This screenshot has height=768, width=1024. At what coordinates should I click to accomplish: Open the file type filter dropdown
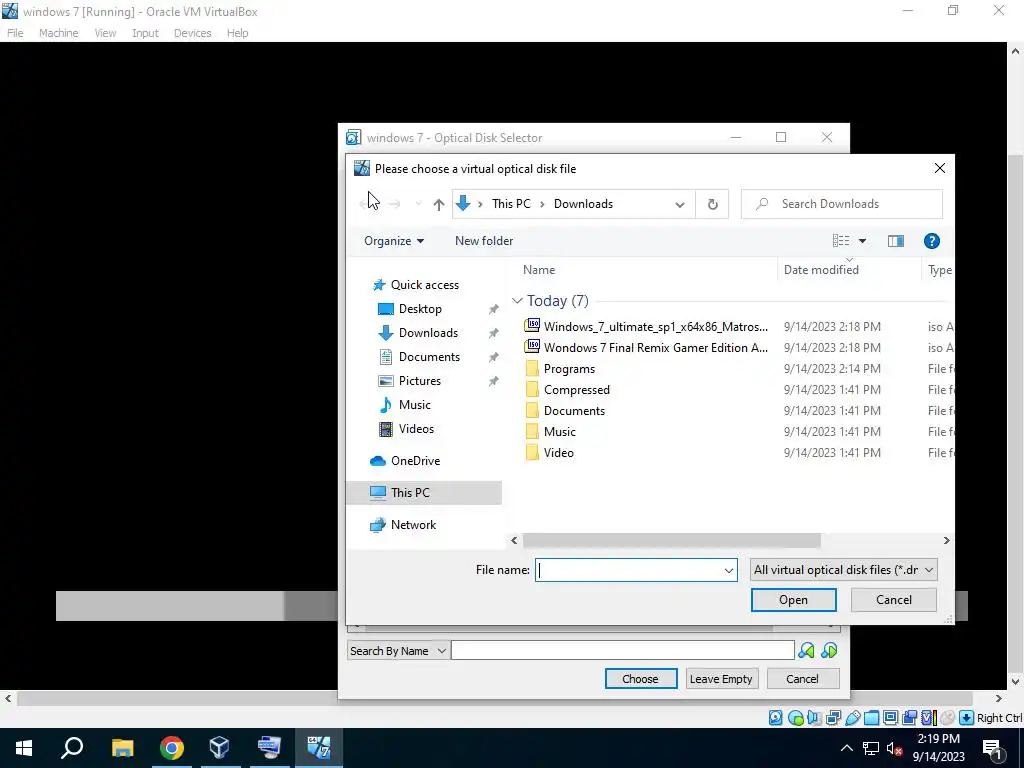844,570
